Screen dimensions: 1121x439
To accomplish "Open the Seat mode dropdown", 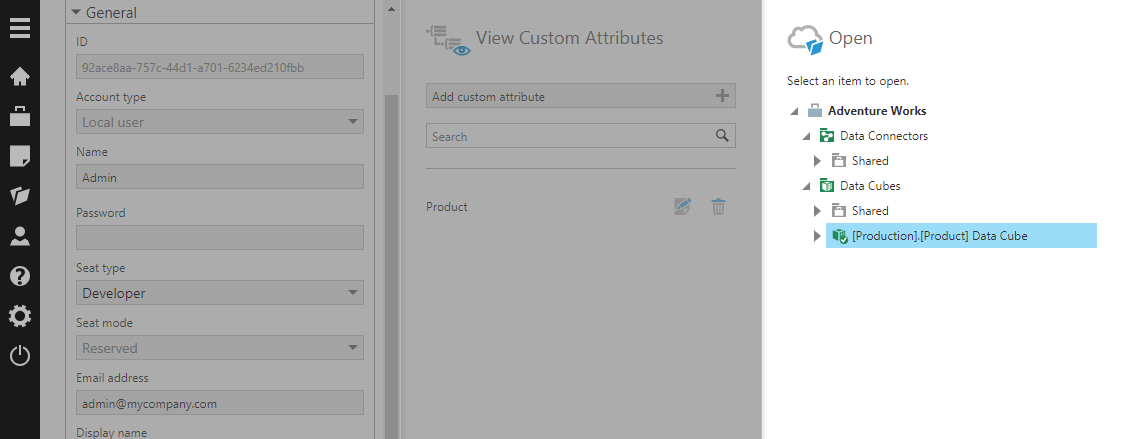I will pyautogui.click(x=352, y=347).
